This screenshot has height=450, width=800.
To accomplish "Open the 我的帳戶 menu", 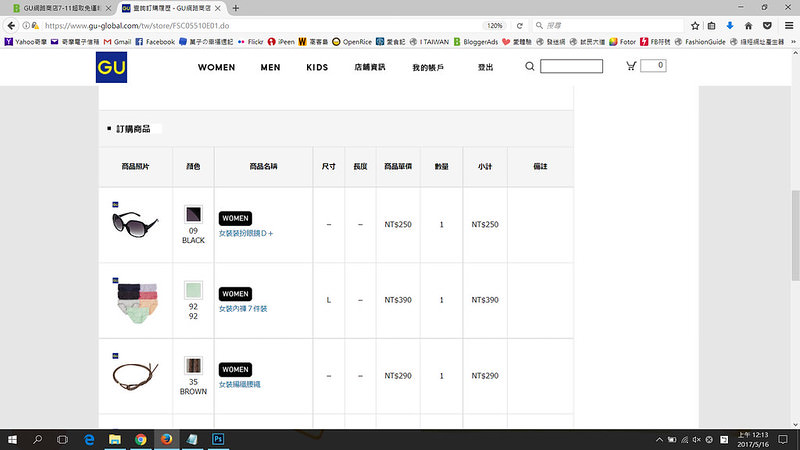I will click(x=428, y=67).
